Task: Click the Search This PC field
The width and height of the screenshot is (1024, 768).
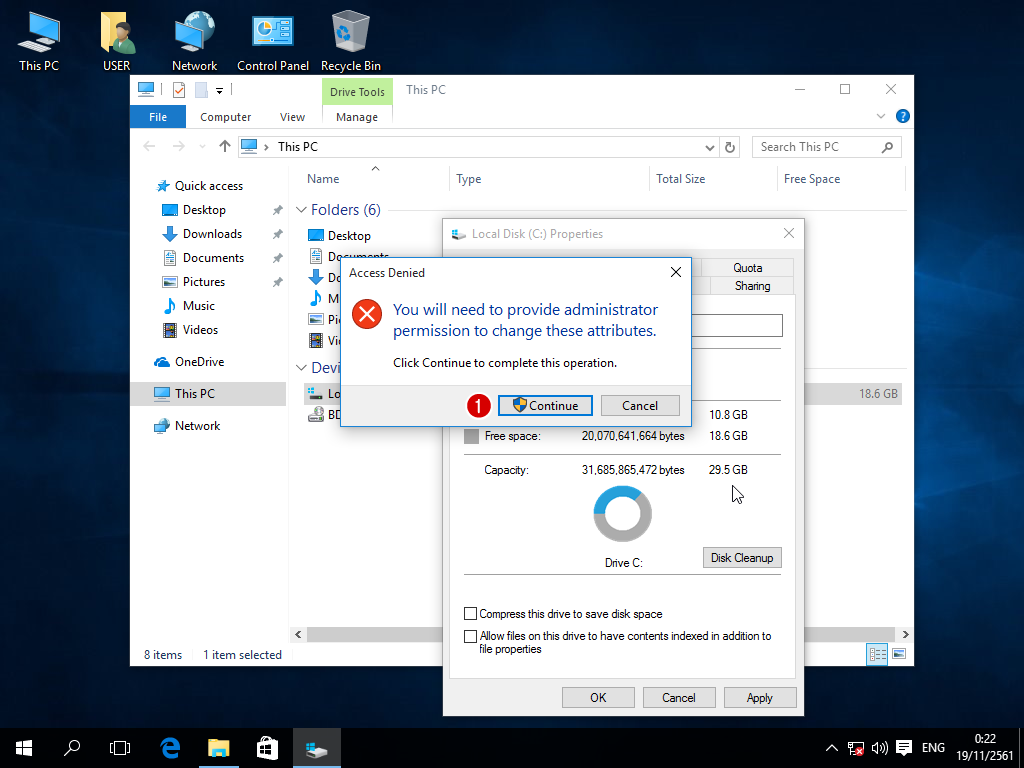Action: (815, 147)
